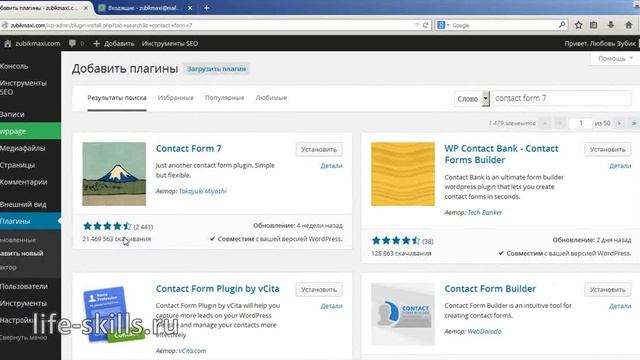Click the current page number field
The image size is (640, 360).
(x=581, y=123)
